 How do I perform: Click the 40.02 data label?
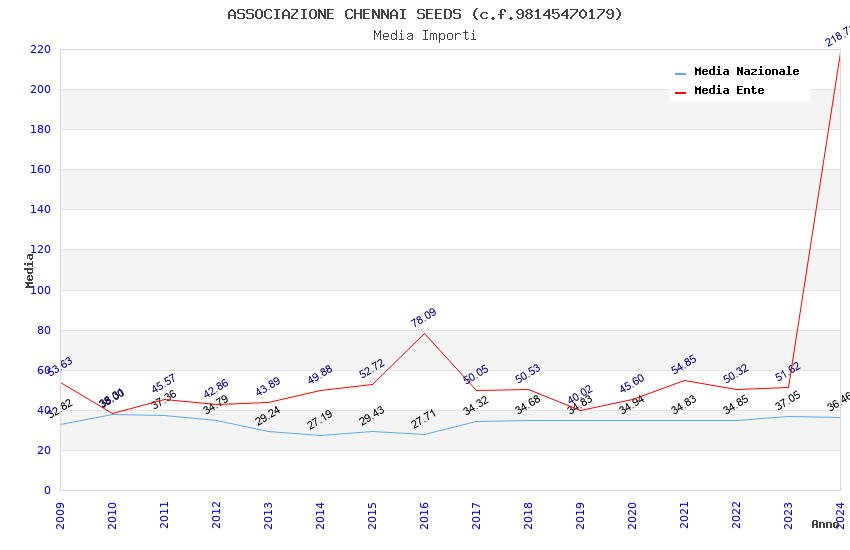580,394
